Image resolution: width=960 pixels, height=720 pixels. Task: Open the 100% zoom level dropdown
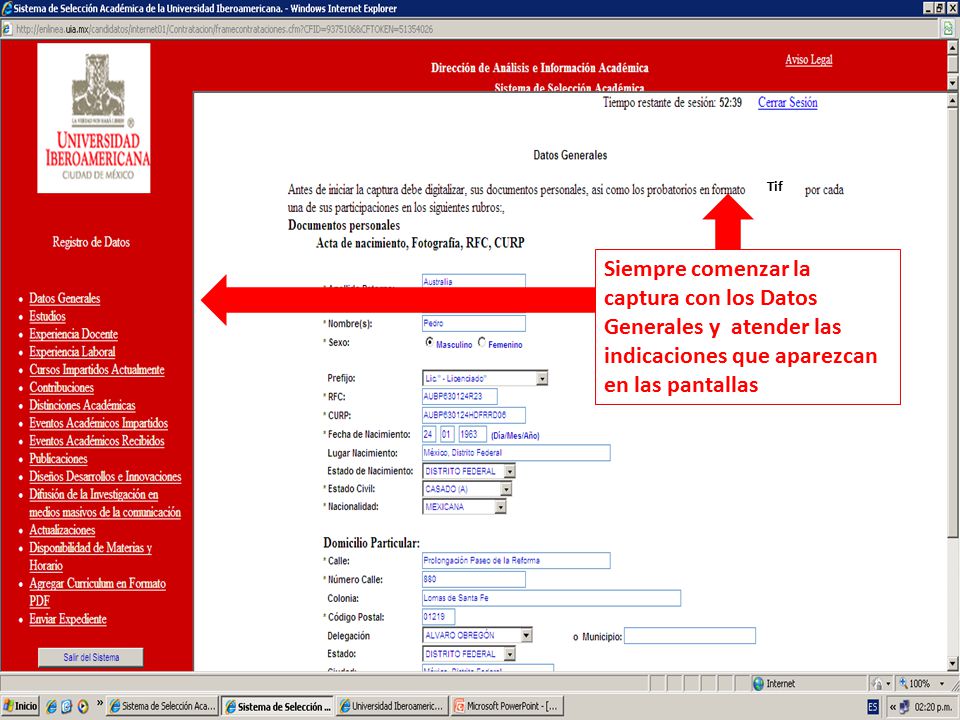click(x=942, y=683)
